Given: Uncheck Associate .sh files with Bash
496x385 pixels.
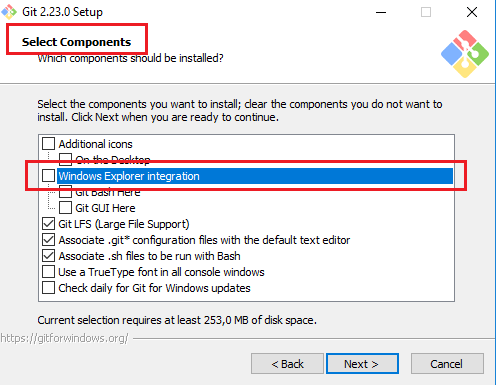Looking at the screenshot, I should click(48, 256).
